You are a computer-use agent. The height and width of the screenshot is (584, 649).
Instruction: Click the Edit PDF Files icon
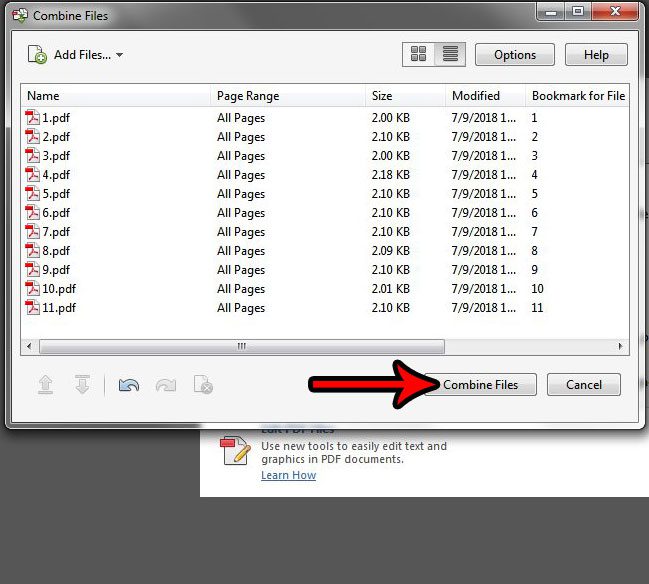point(235,450)
